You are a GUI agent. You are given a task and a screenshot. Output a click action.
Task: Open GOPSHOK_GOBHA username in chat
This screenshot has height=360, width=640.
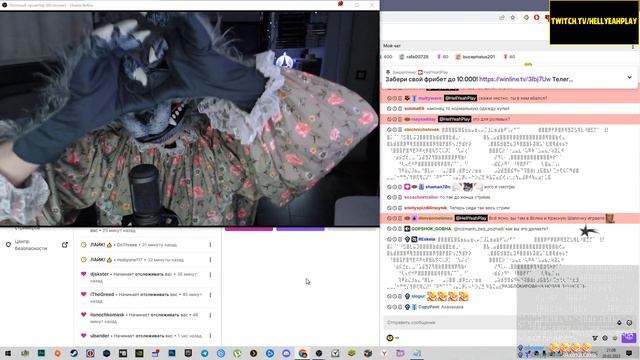click(431, 229)
